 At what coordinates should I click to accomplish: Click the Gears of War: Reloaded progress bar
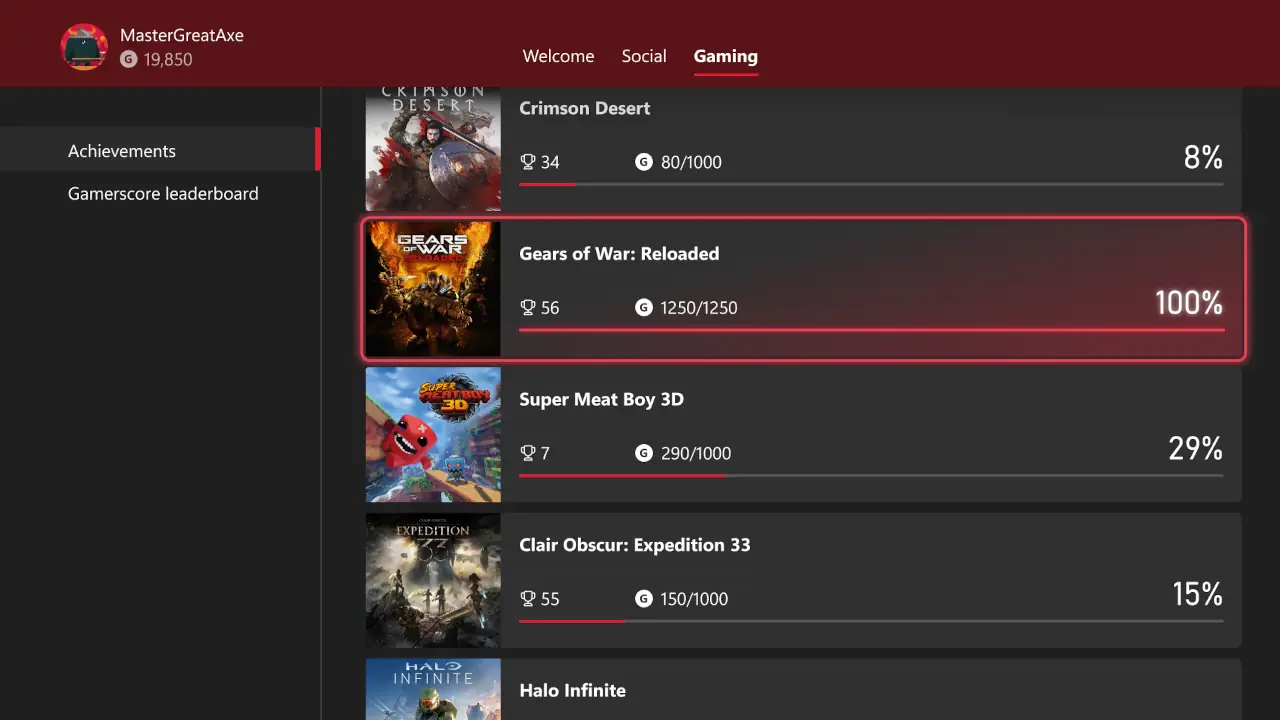(x=871, y=329)
